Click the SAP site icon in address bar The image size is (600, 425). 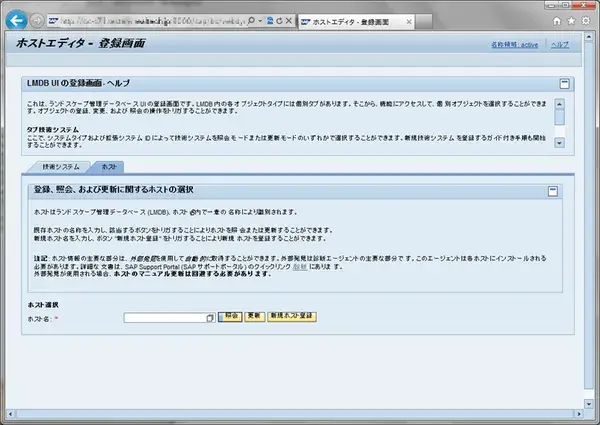(x=53, y=21)
